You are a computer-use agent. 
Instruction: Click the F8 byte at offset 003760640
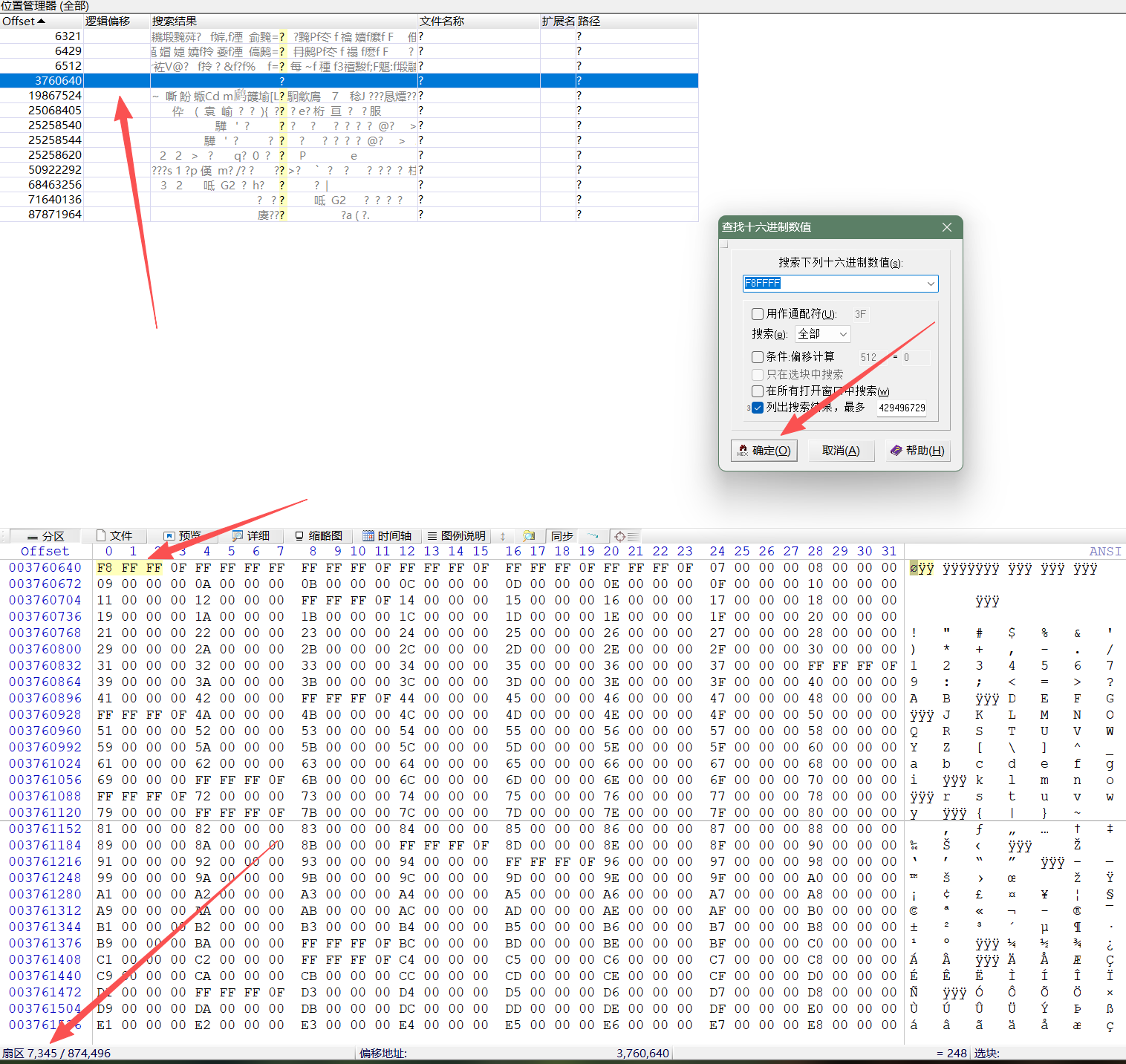pyautogui.click(x=105, y=568)
